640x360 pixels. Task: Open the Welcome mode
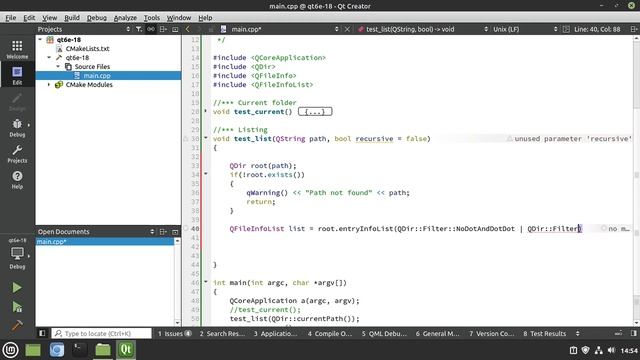(x=17, y=49)
